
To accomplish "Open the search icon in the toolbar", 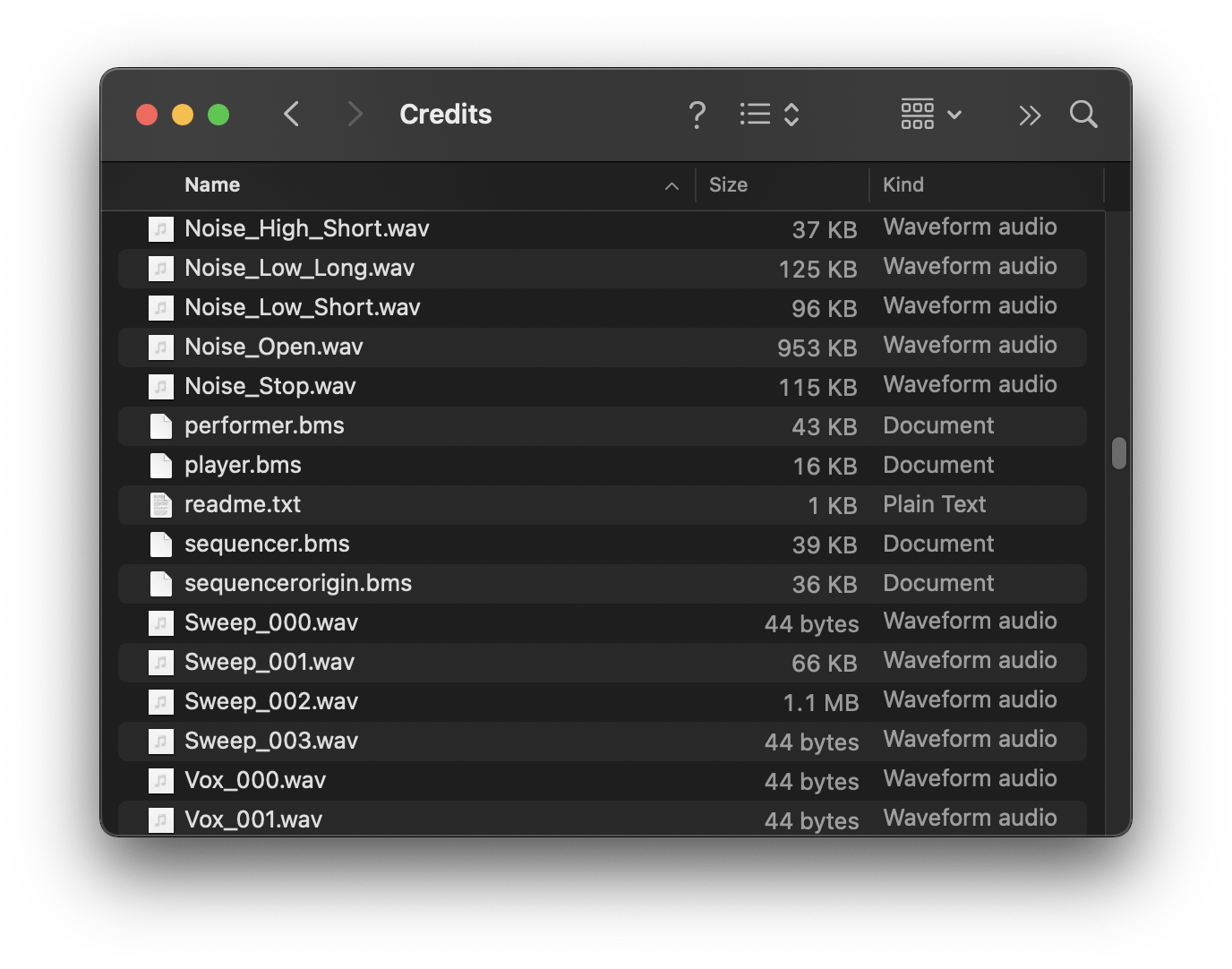I will click(x=1083, y=115).
